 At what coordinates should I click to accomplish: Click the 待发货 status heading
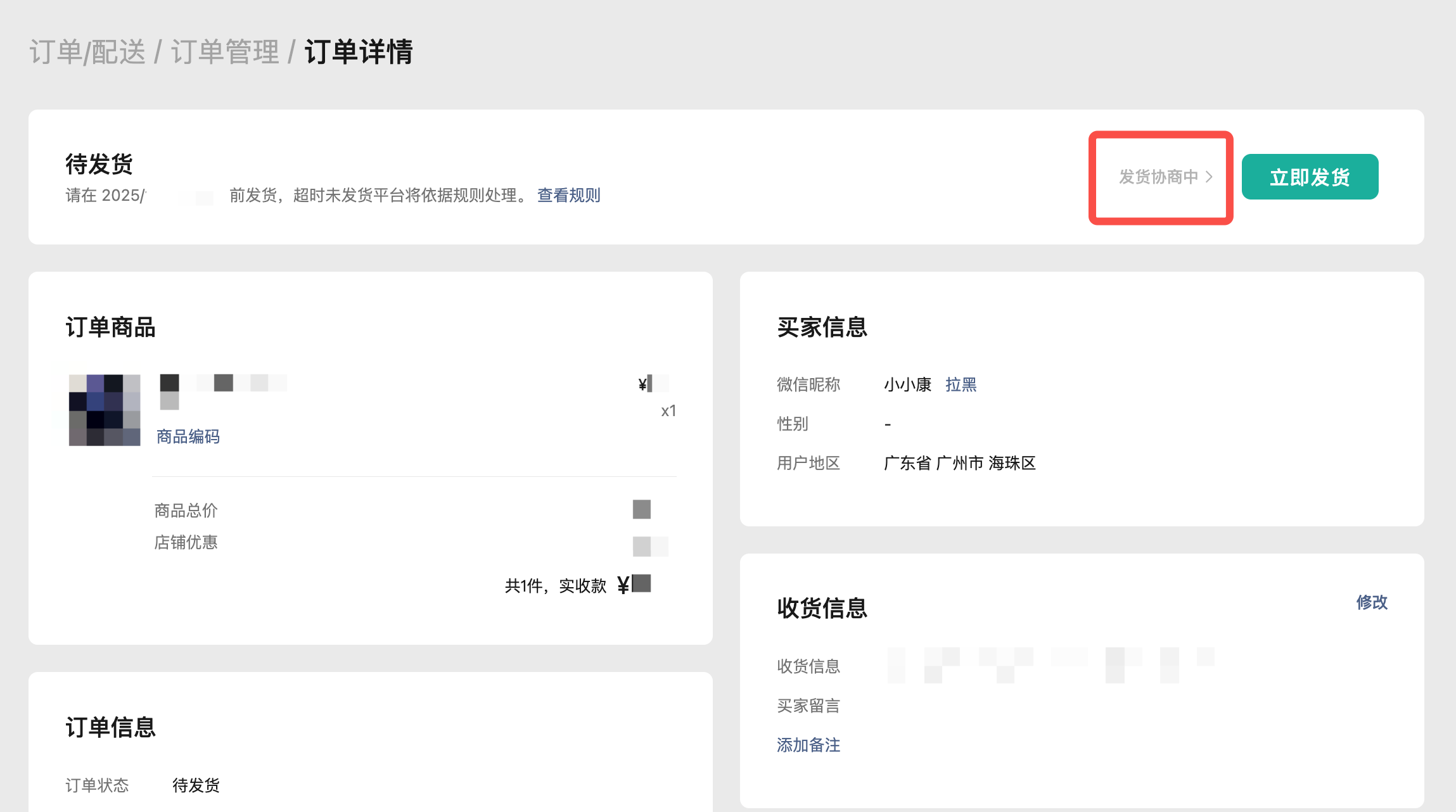[x=99, y=164]
